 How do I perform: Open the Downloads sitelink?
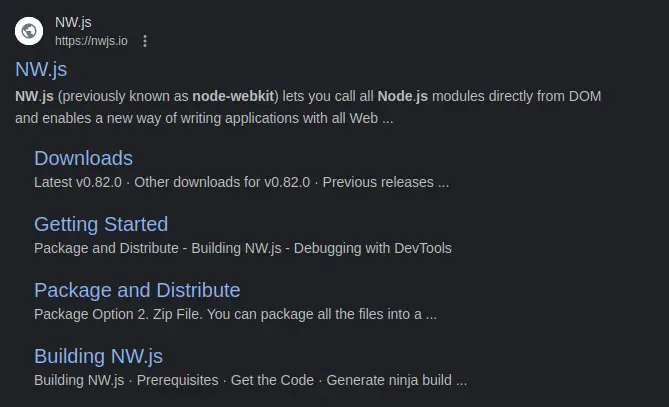point(83,158)
